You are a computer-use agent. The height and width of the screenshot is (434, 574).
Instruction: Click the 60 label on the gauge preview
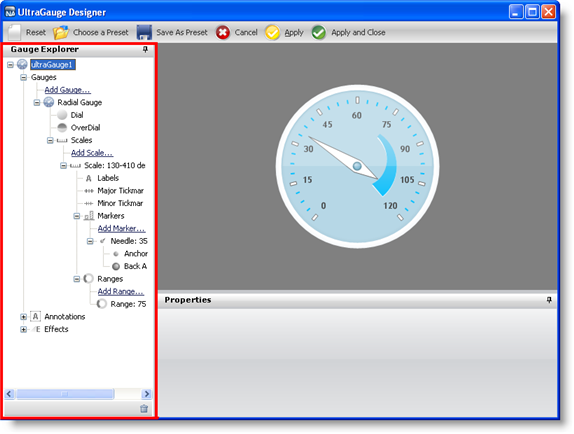click(x=357, y=115)
